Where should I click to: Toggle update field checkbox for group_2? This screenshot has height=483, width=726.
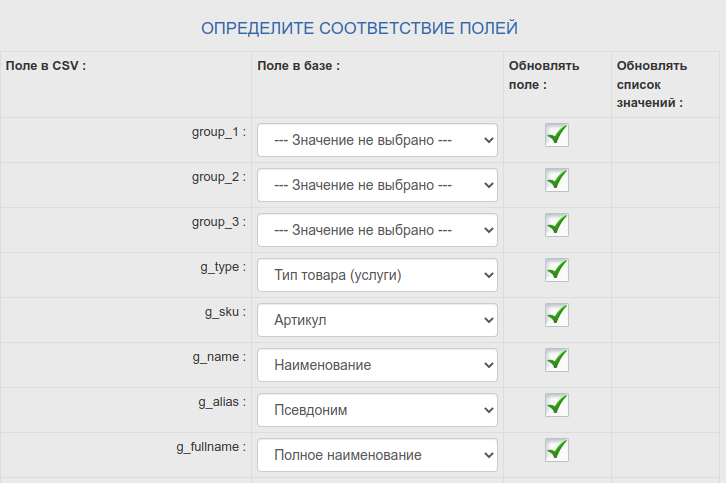[557, 180]
